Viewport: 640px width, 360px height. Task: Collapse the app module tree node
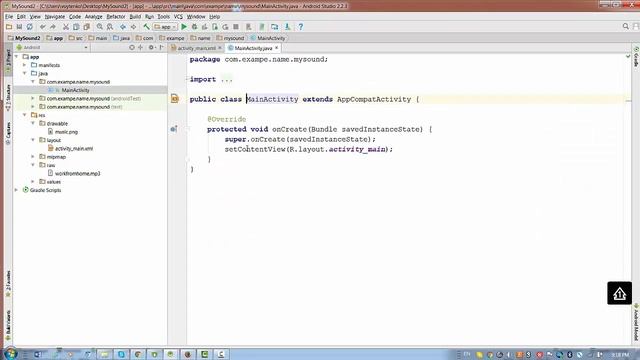coord(17,57)
